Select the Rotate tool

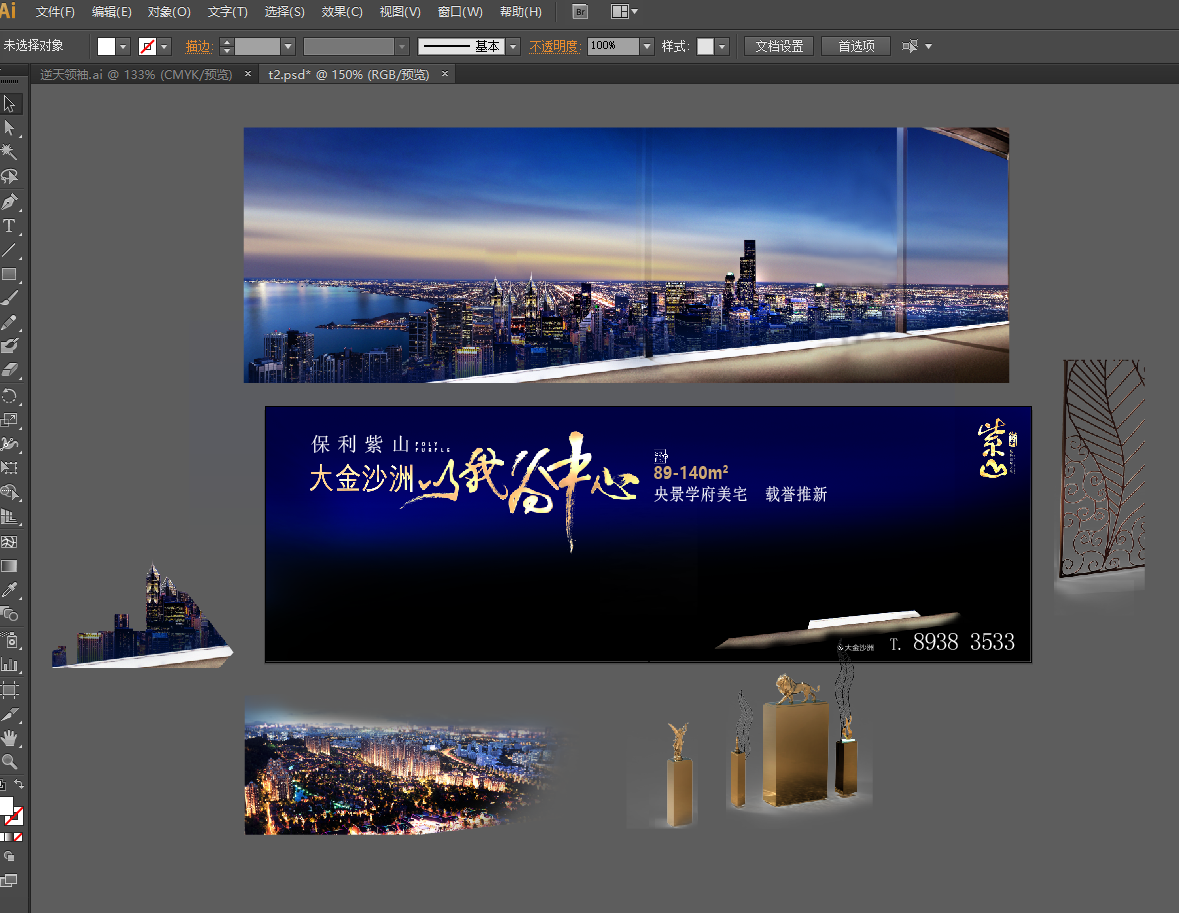pyautogui.click(x=10, y=396)
